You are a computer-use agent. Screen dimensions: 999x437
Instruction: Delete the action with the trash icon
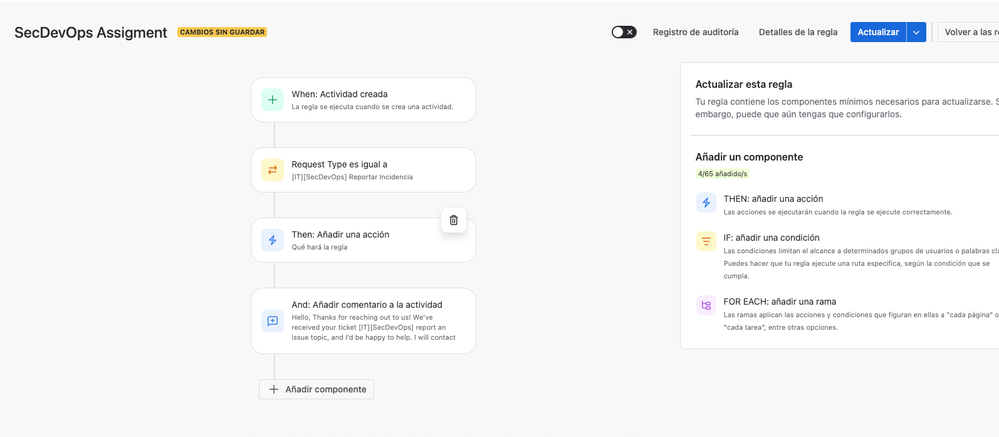point(454,220)
